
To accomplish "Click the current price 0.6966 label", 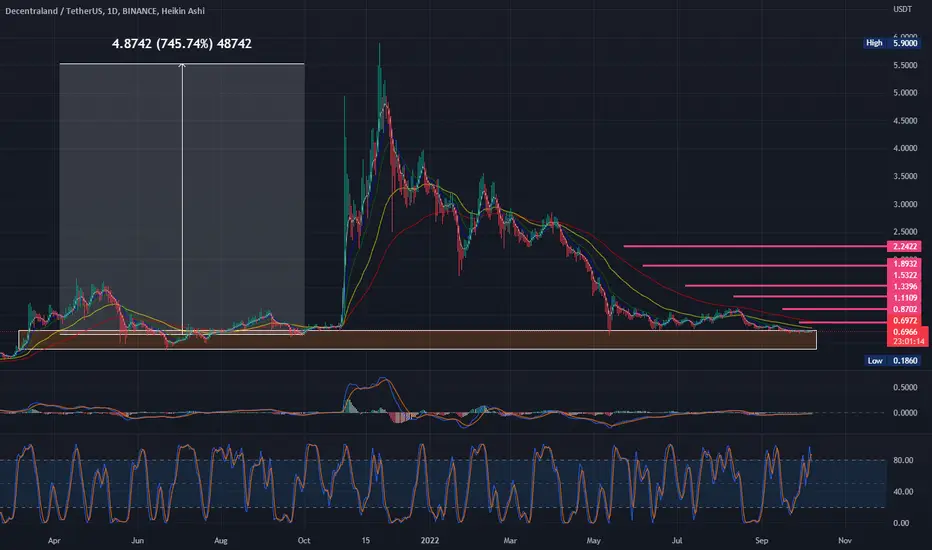I will [x=906, y=332].
